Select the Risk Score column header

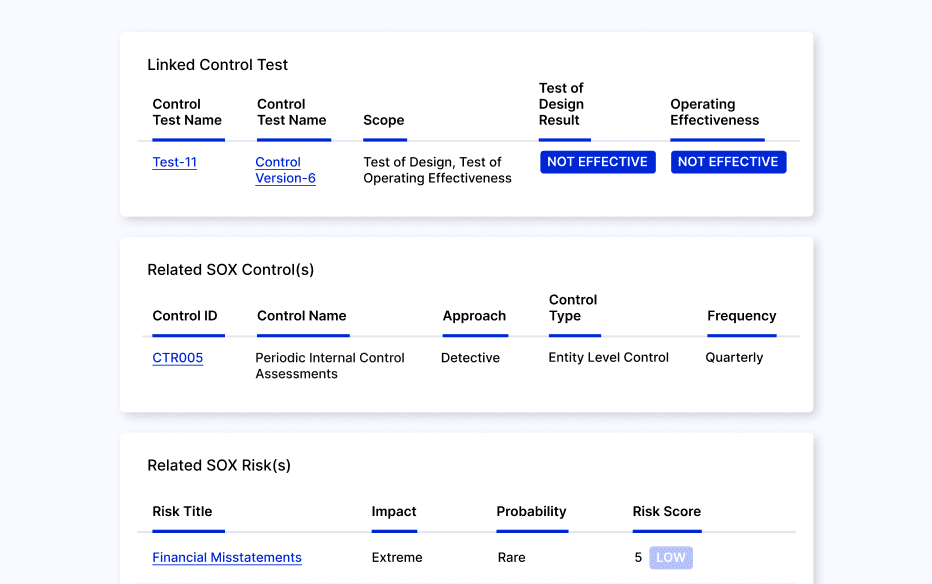click(666, 511)
